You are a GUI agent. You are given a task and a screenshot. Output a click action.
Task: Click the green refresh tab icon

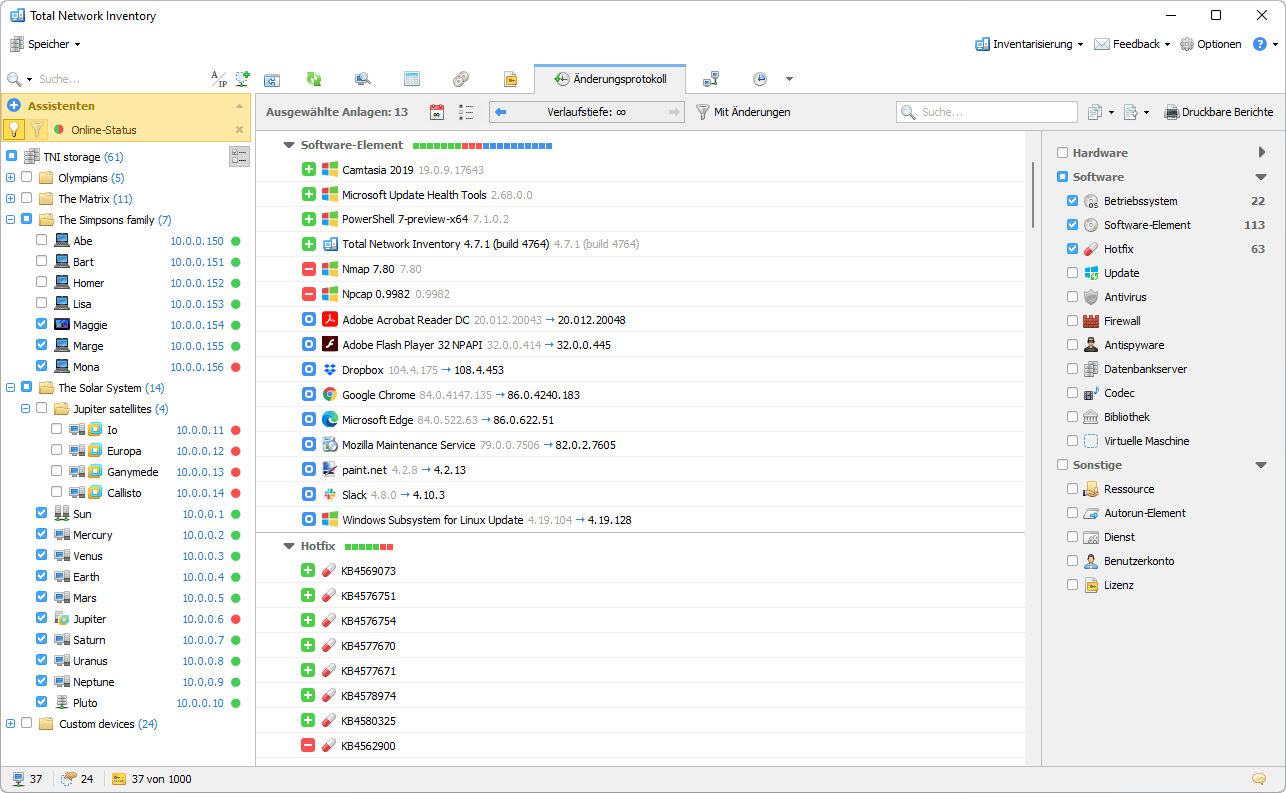pos(314,79)
